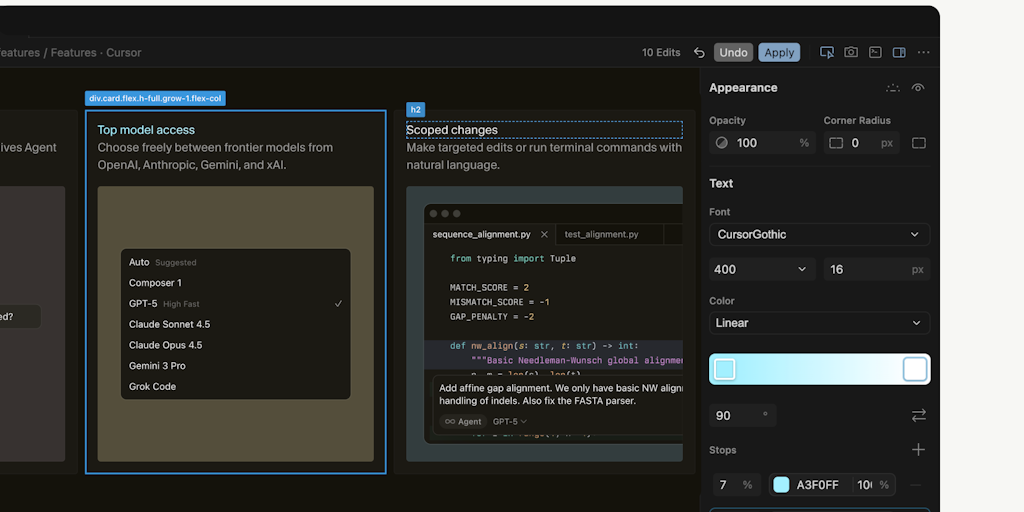This screenshot has width=1024, height=512.
Task: Open the terminal console icon
Action: pyautogui.click(x=875, y=53)
